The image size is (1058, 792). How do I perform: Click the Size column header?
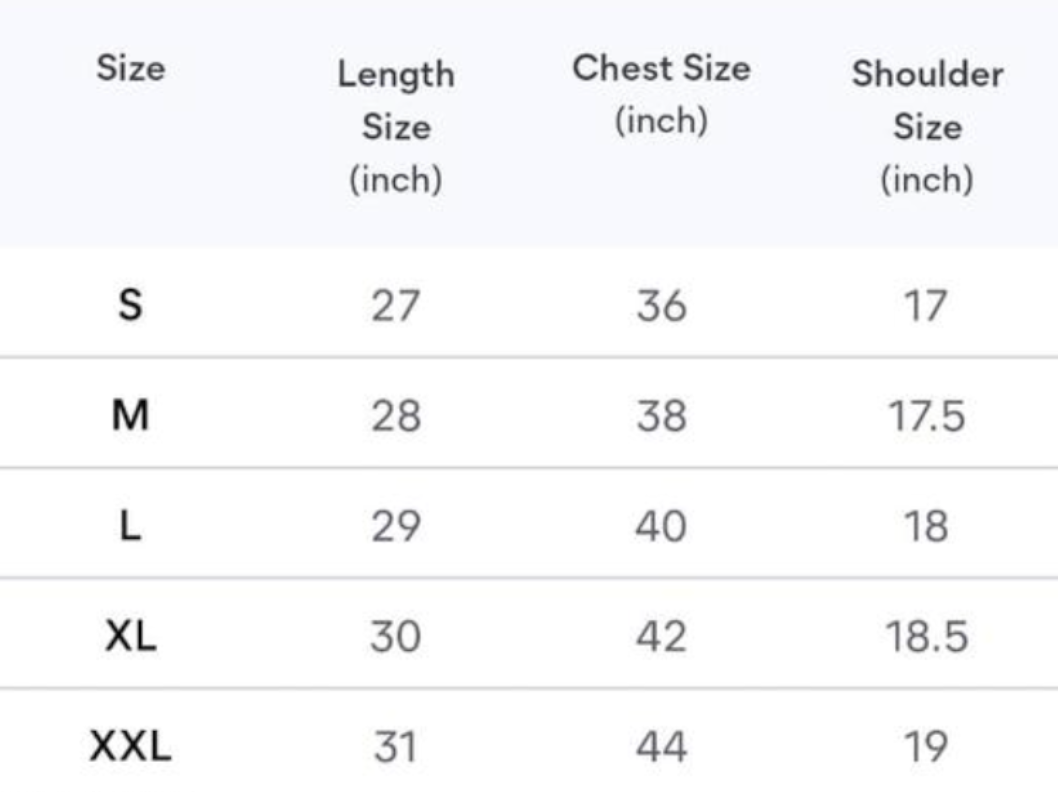point(131,69)
